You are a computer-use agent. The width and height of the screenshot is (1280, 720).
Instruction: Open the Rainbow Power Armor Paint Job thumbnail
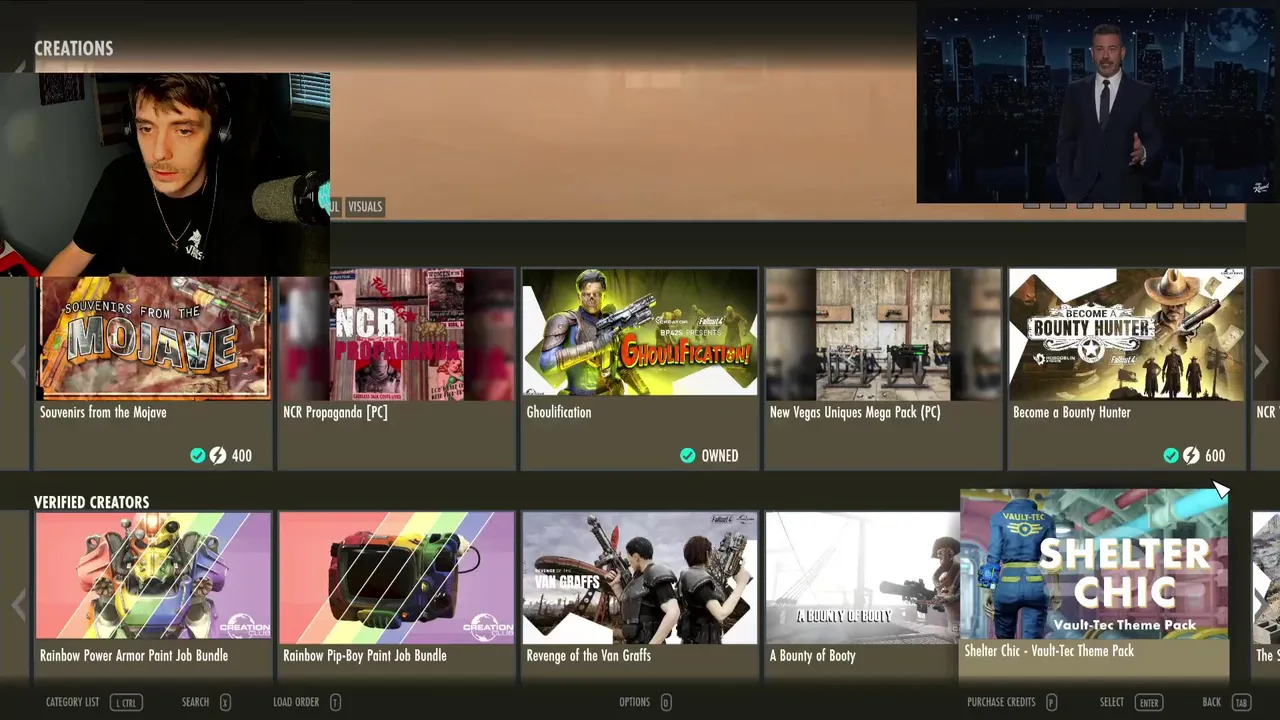[x=153, y=578]
